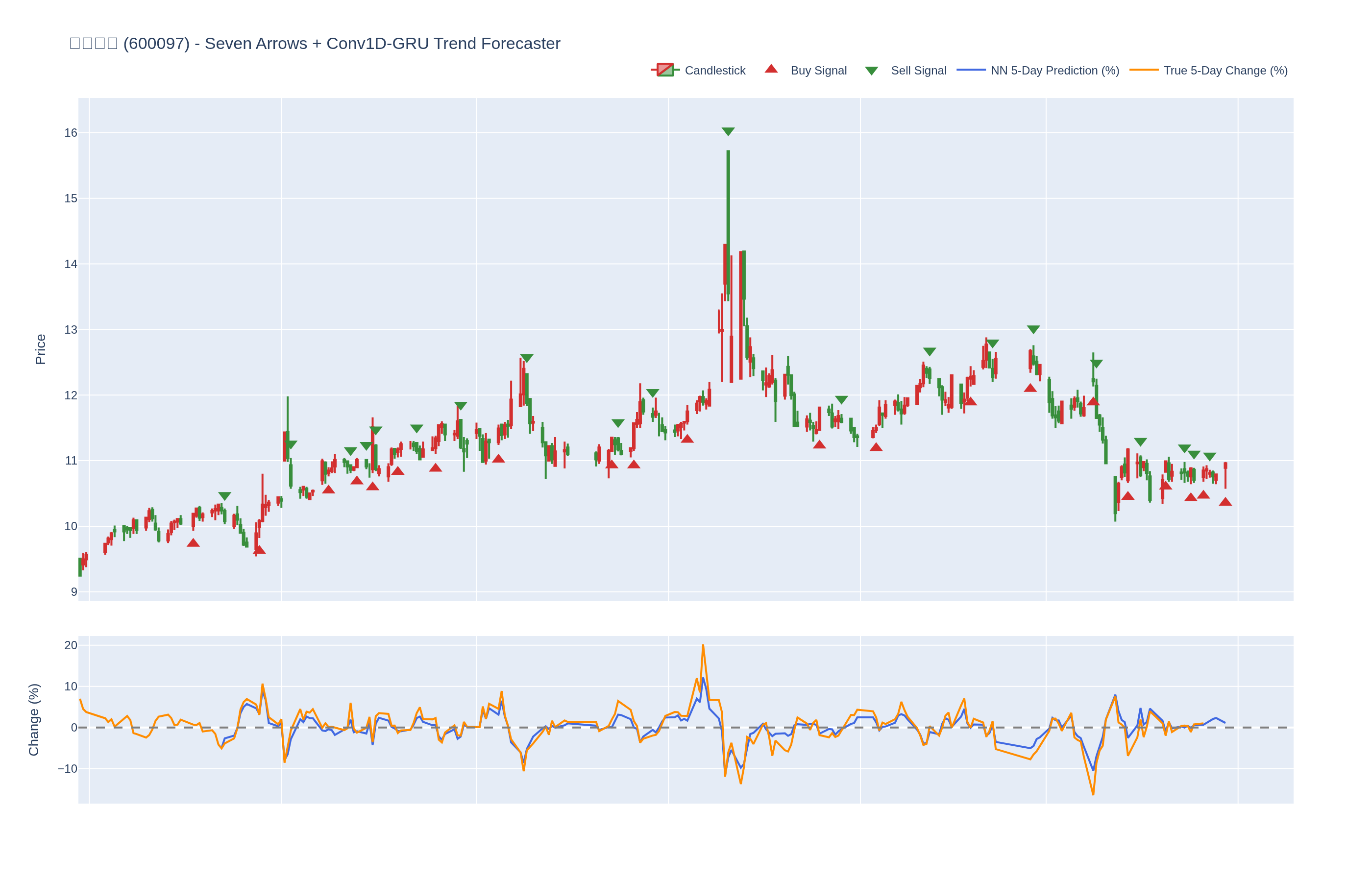1372x882 pixels.
Task: Click the True 5-Day Change legend item
Action: (1225, 71)
